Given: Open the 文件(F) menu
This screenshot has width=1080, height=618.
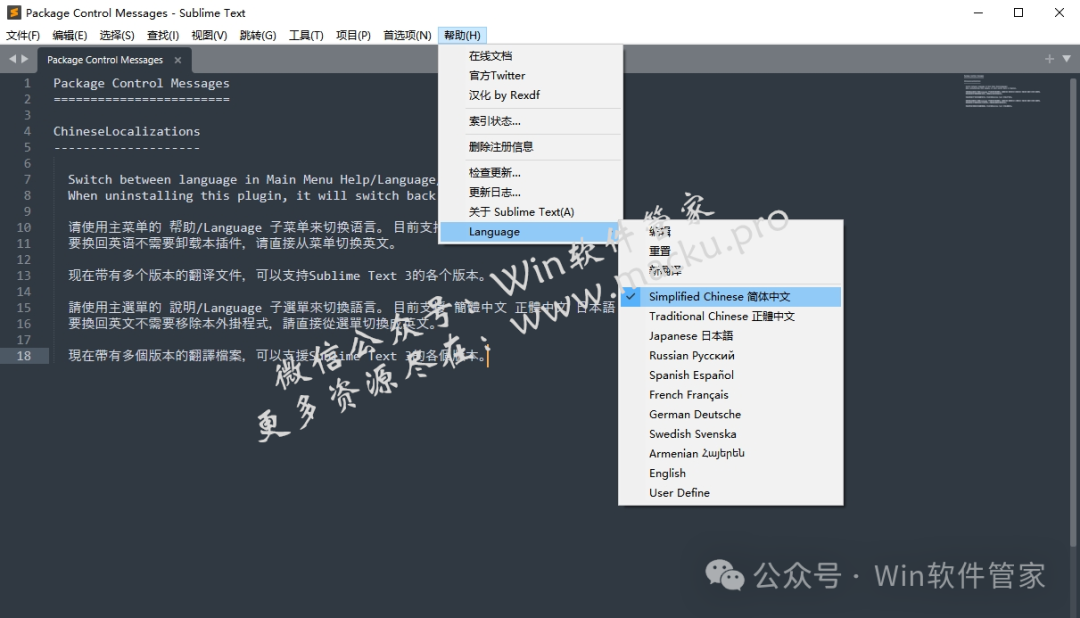Looking at the screenshot, I should tap(23, 35).
